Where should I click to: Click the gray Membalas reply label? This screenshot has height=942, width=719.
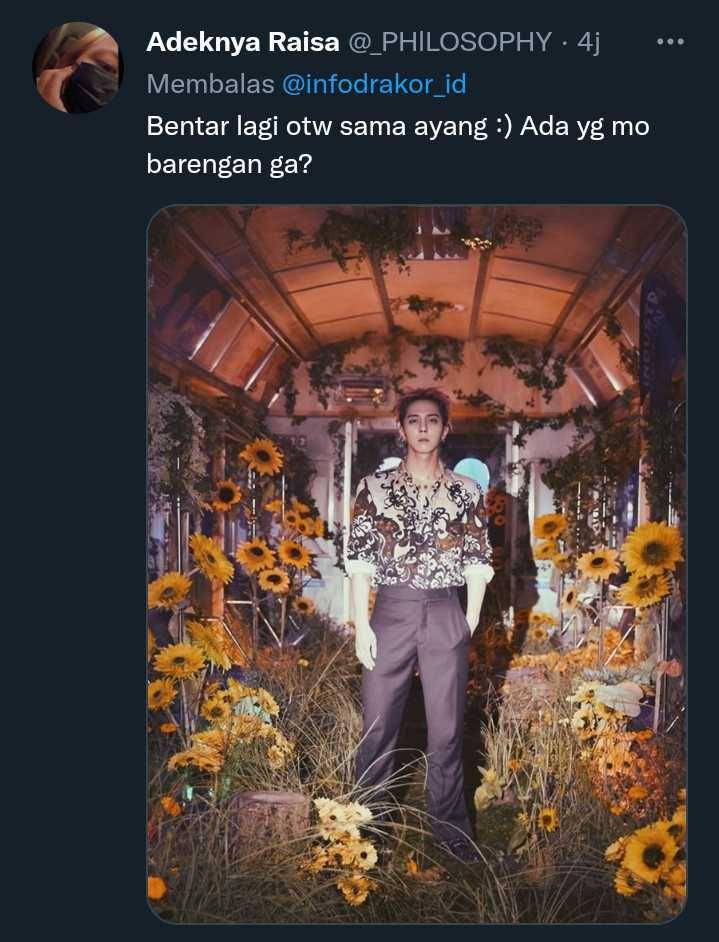pos(210,84)
